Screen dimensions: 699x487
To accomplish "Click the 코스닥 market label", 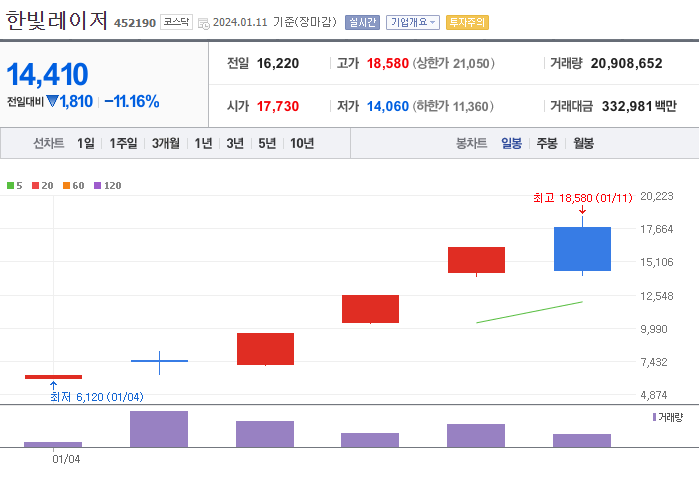I will pyautogui.click(x=177, y=22).
